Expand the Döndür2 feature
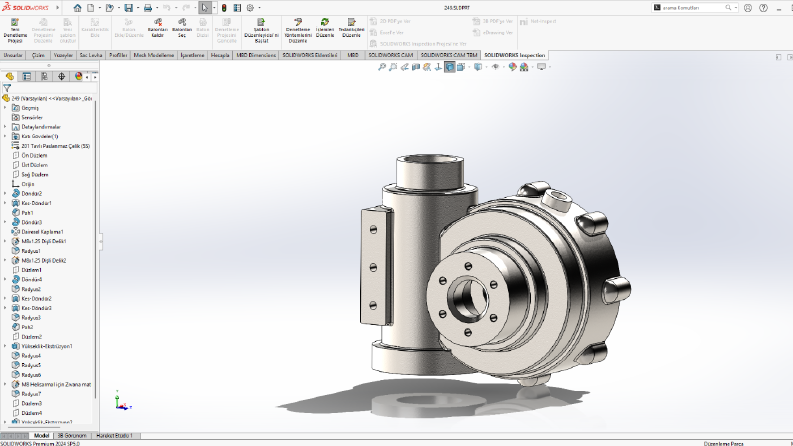The image size is (793, 446). click(x=5, y=194)
